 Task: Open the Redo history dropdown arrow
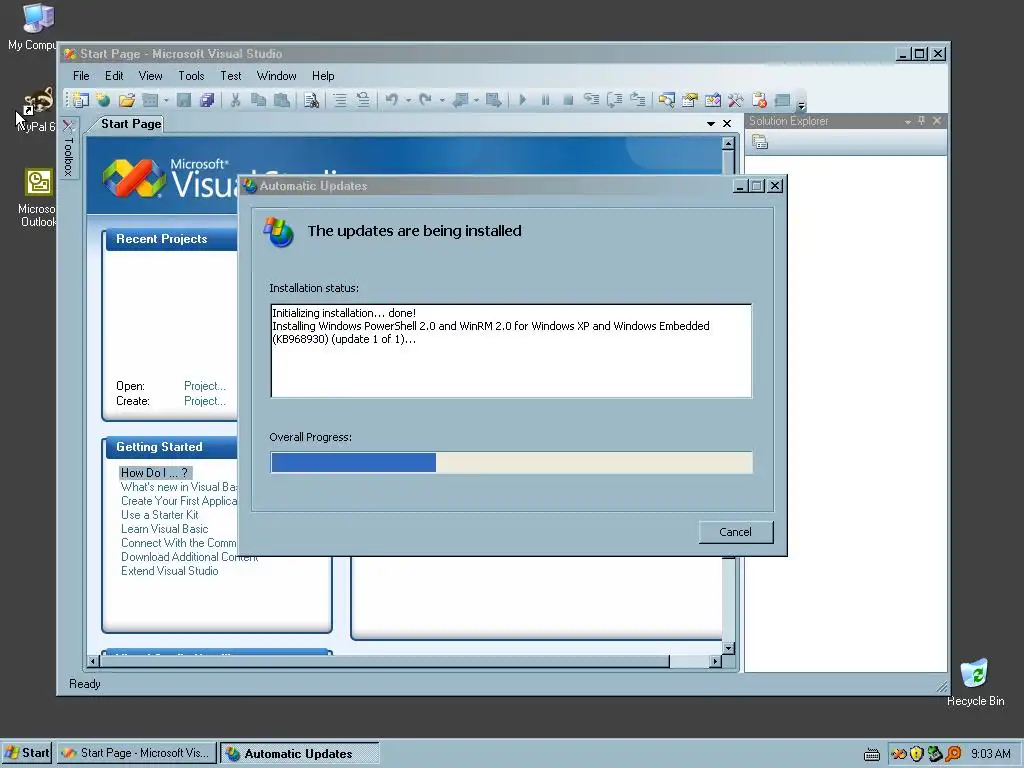pyautogui.click(x=441, y=100)
